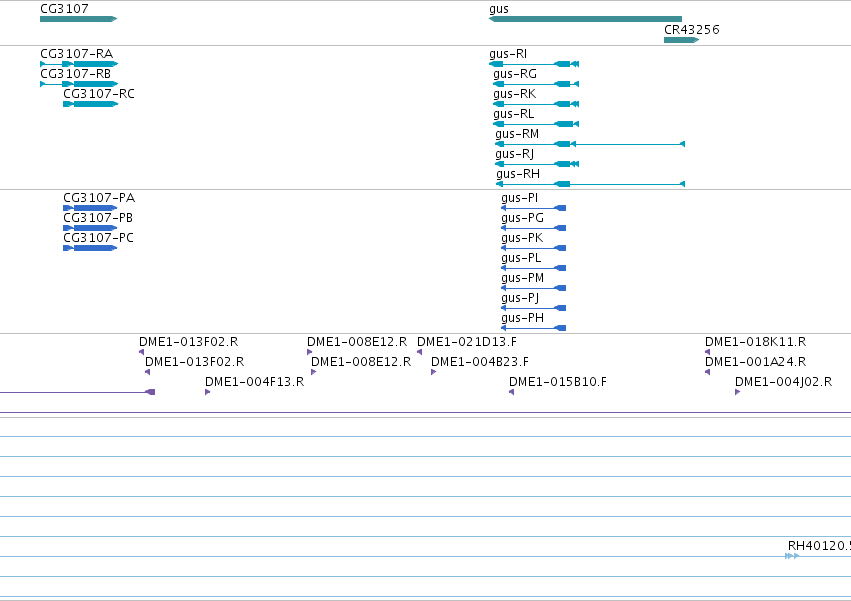Pick the CG3107-PB protein feature
851x601 pixels.
(x=90, y=228)
